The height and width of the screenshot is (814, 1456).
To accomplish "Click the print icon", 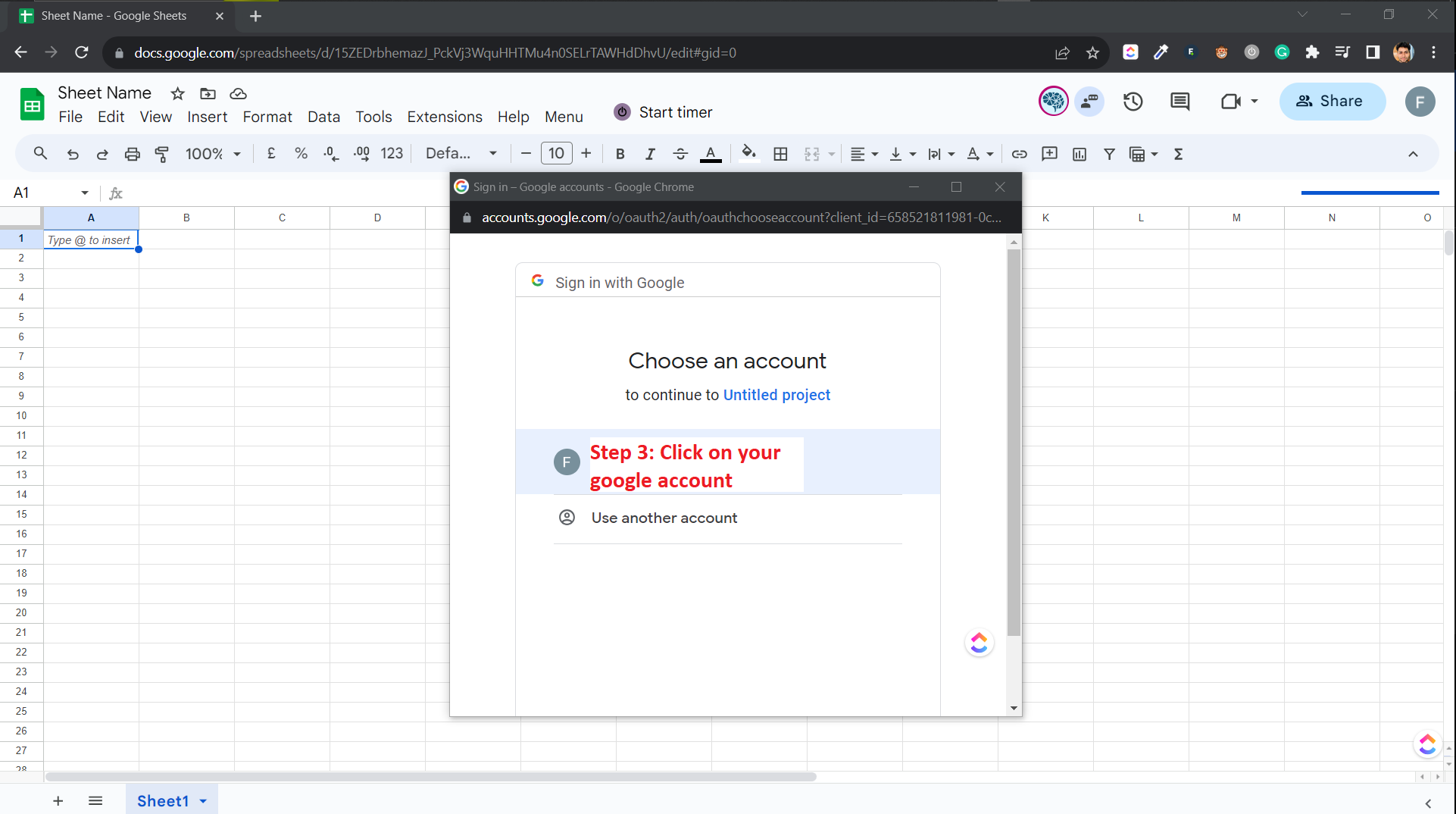I will click(133, 154).
